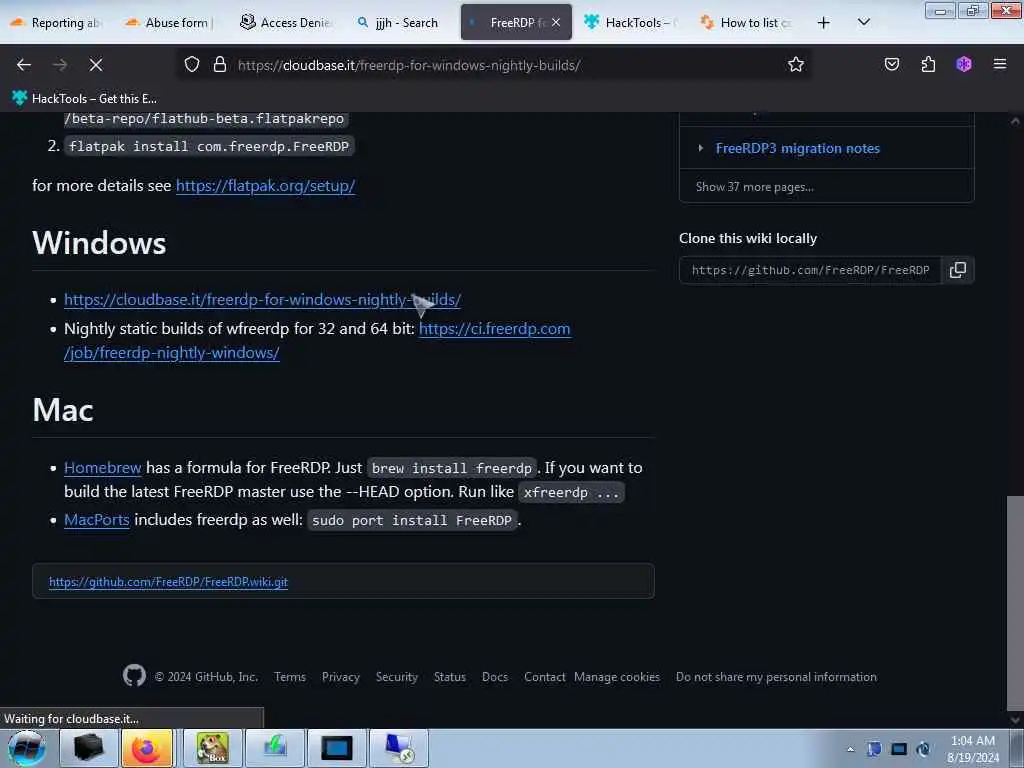Click the flatpak install com.freerdp.FreeRDP code
This screenshot has width=1024, height=768.
pos(209,146)
